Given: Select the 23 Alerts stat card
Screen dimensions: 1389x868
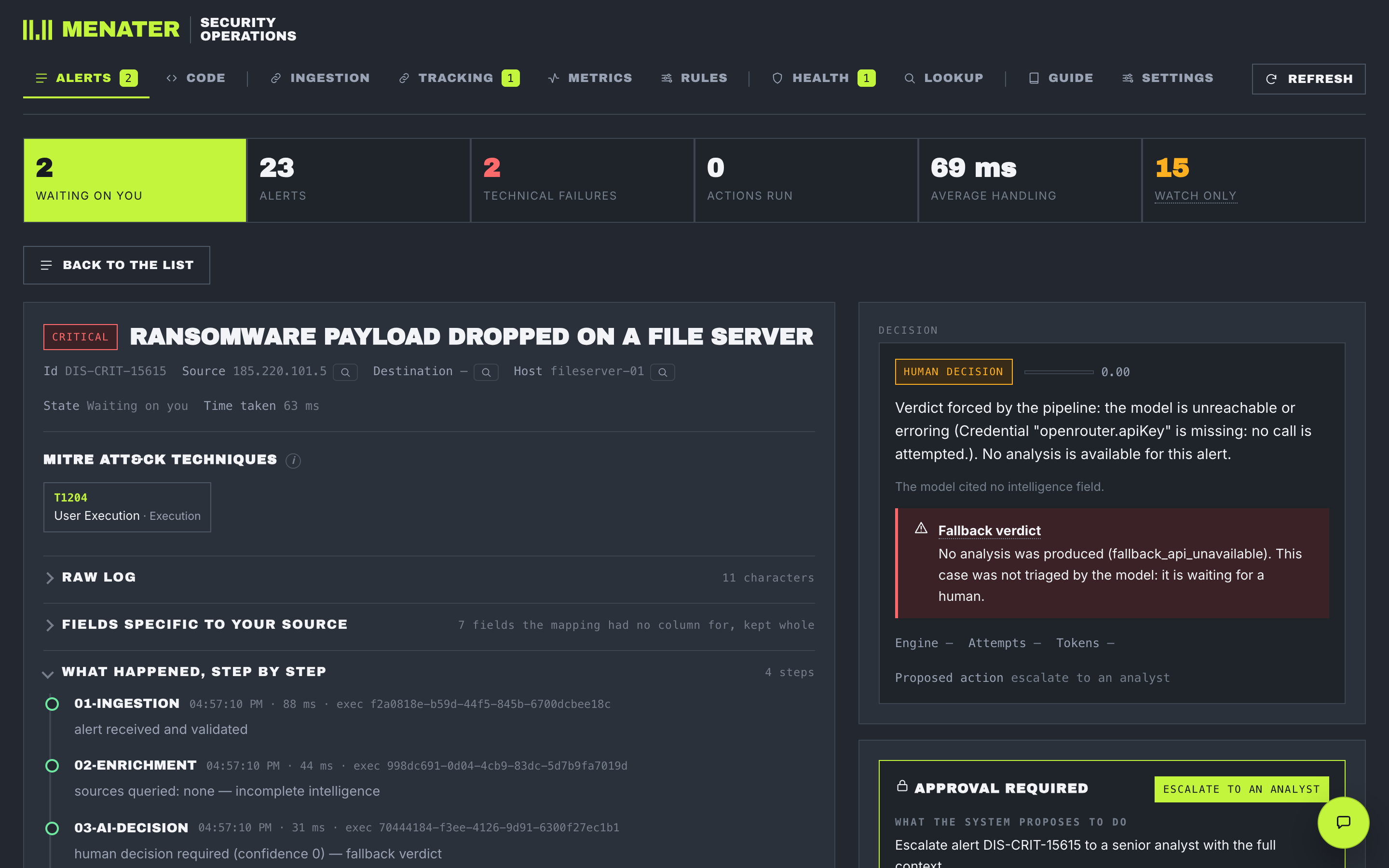Looking at the screenshot, I should tap(359, 180).
